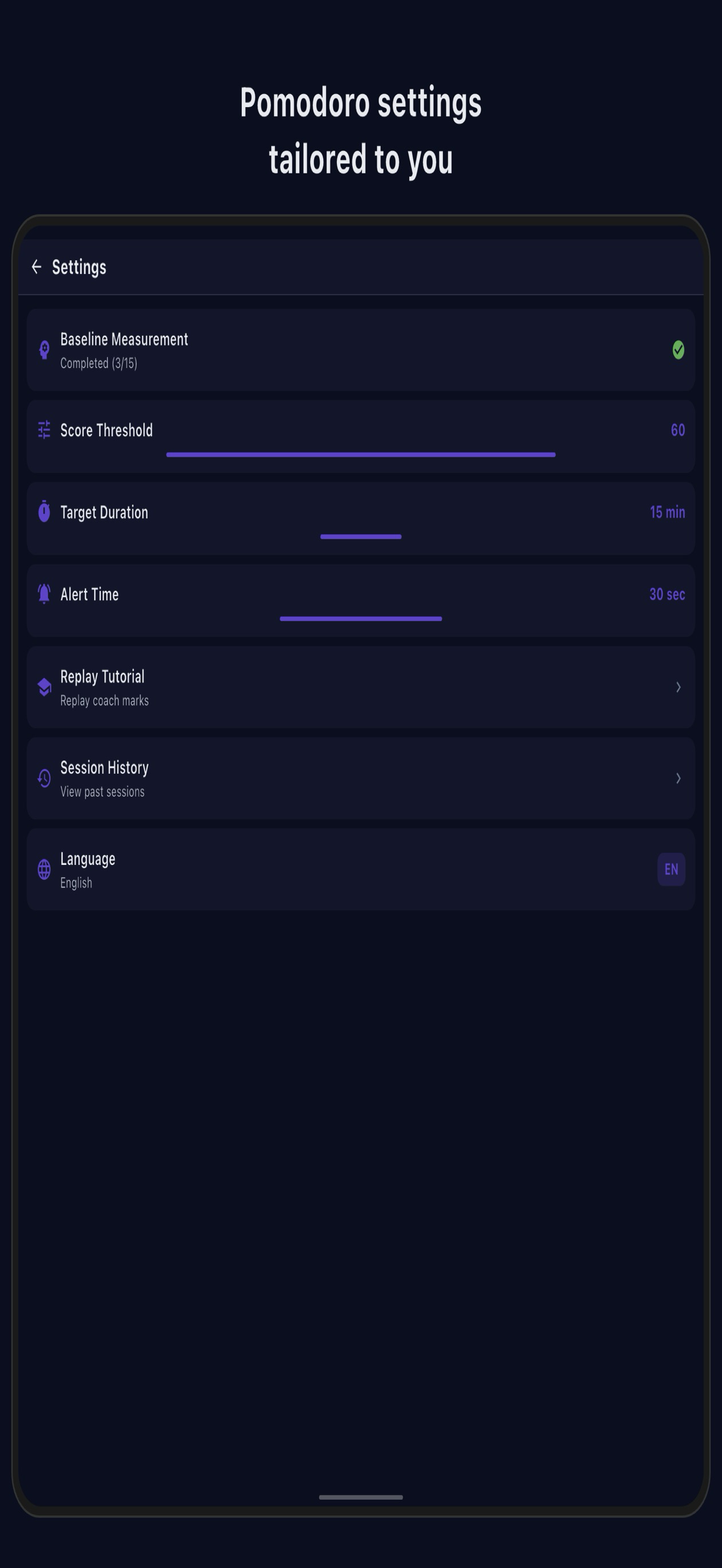The image size is (722, 1568).
Task: Click the back arrow in the Settings header
Action: (37, 266)
